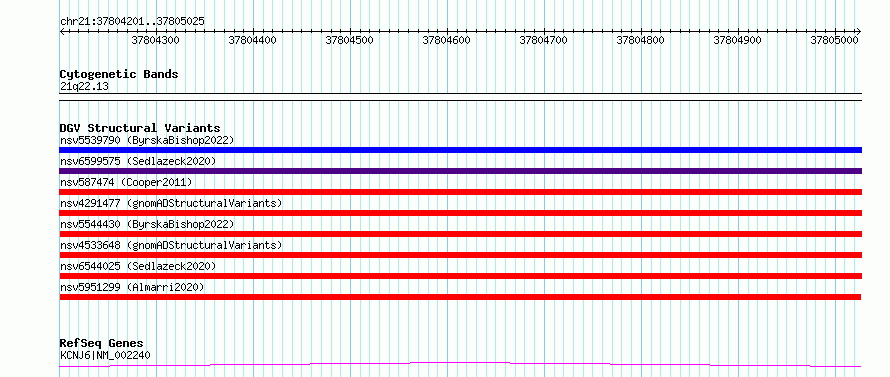Click the blue nsv5539790 variant bar
This screenshot has height=377, width=890.
460,150
